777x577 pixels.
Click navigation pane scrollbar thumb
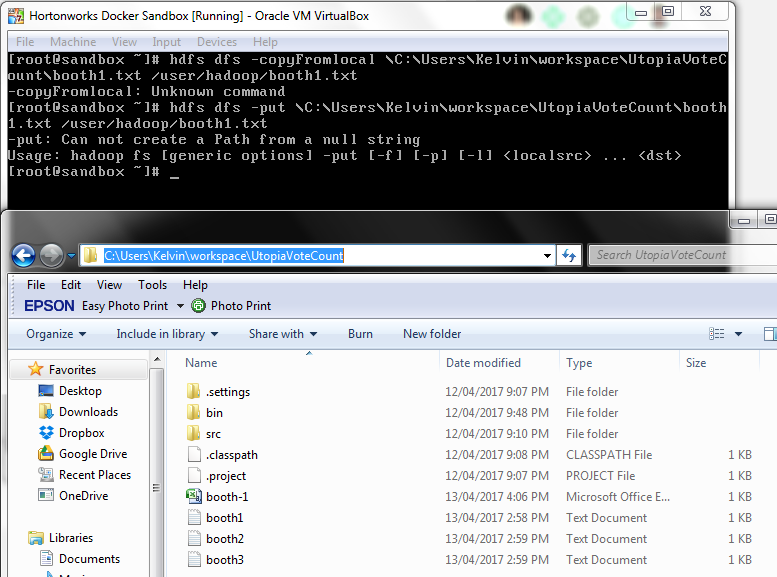click(x=157, y=488)
